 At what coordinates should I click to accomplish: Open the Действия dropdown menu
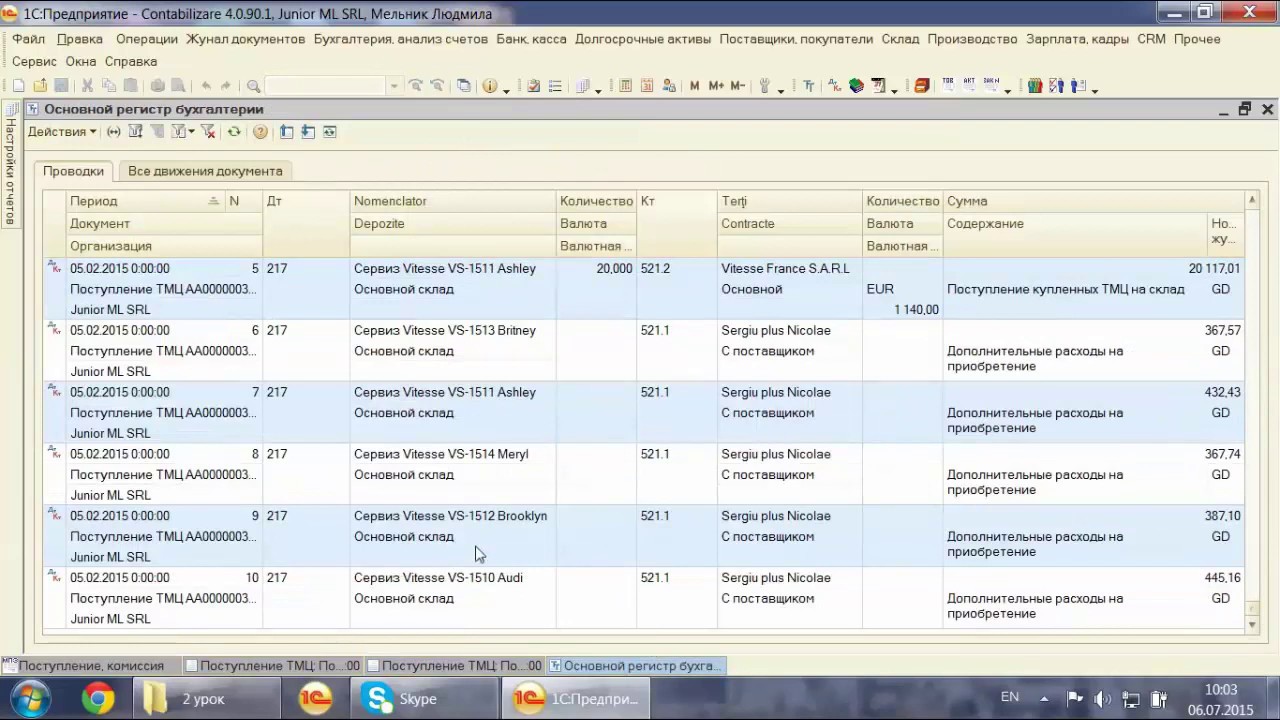62,132
